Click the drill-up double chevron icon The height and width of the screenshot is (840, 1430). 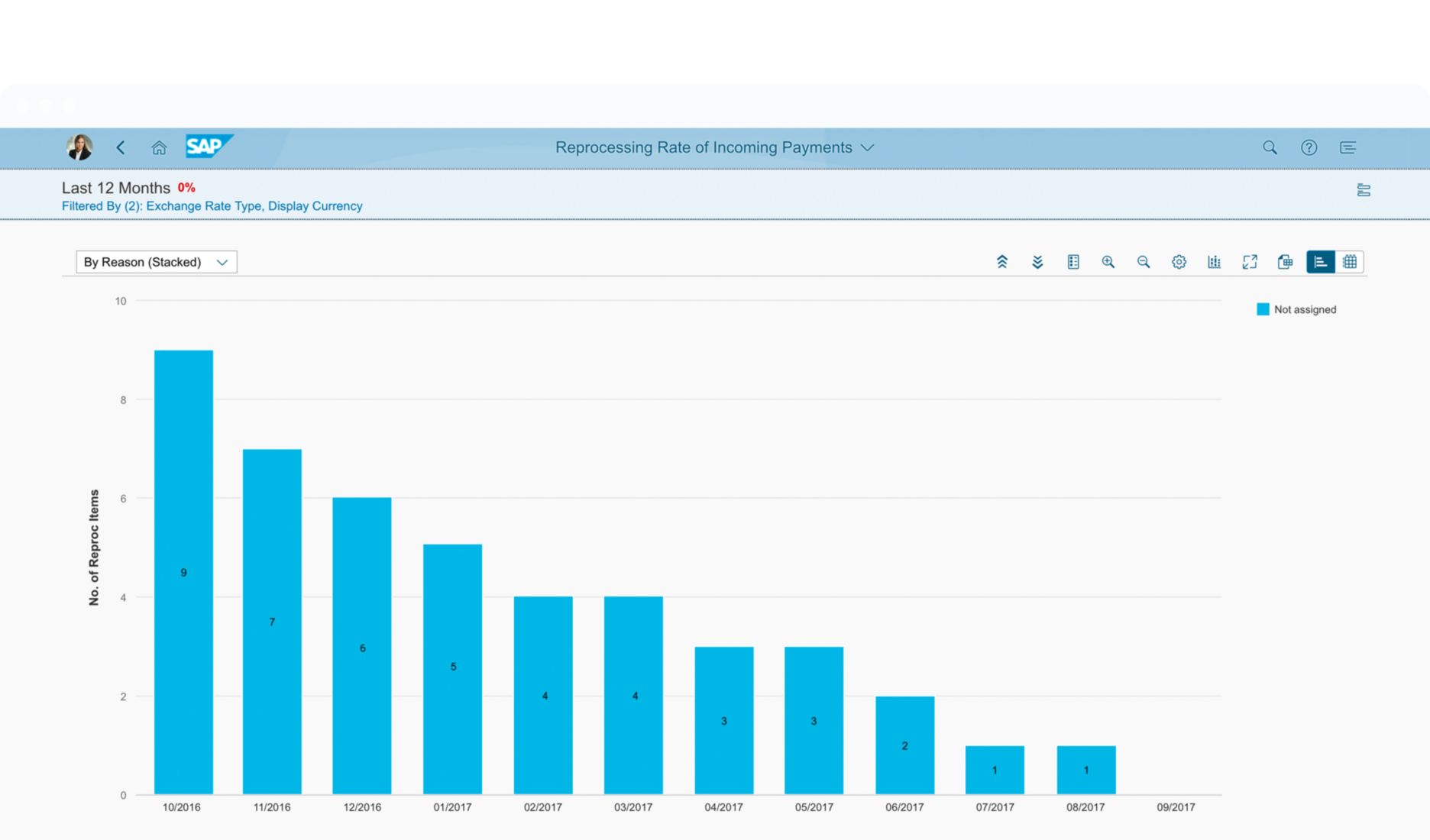tap(1001, 262)
